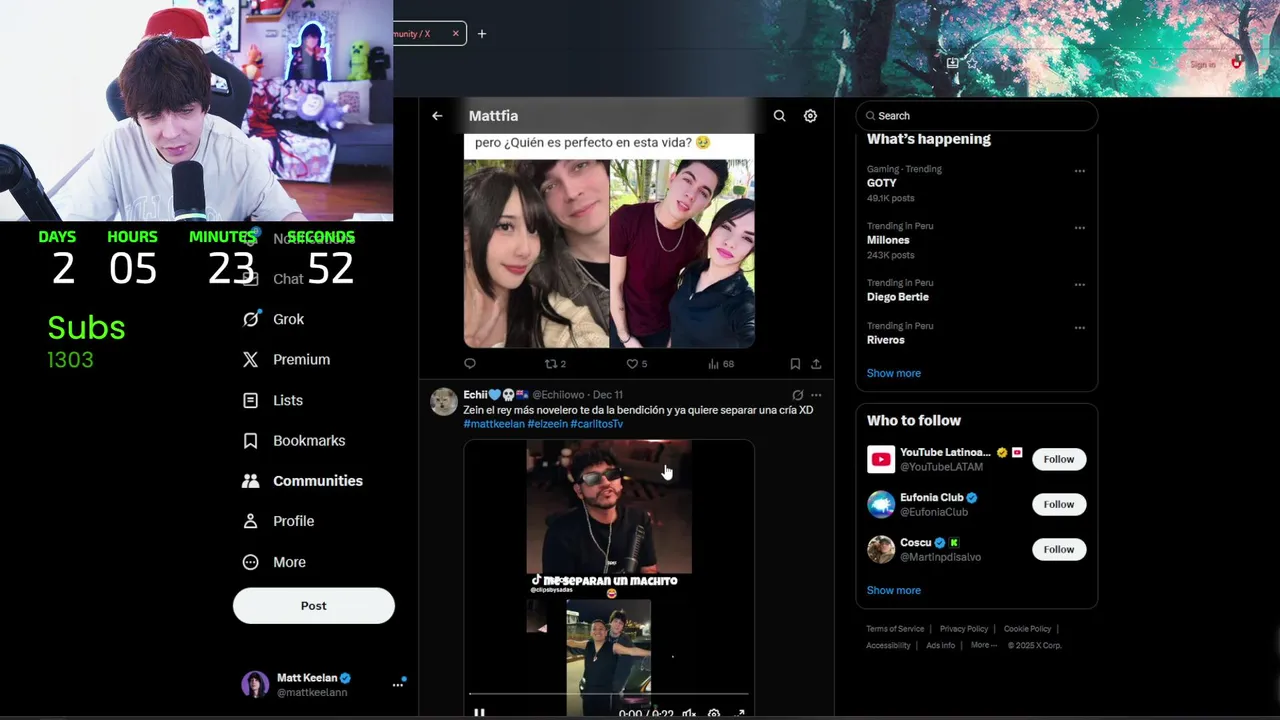Follow Eufonia Club
Screen dimensions: 1280x720
(1059, 504)
